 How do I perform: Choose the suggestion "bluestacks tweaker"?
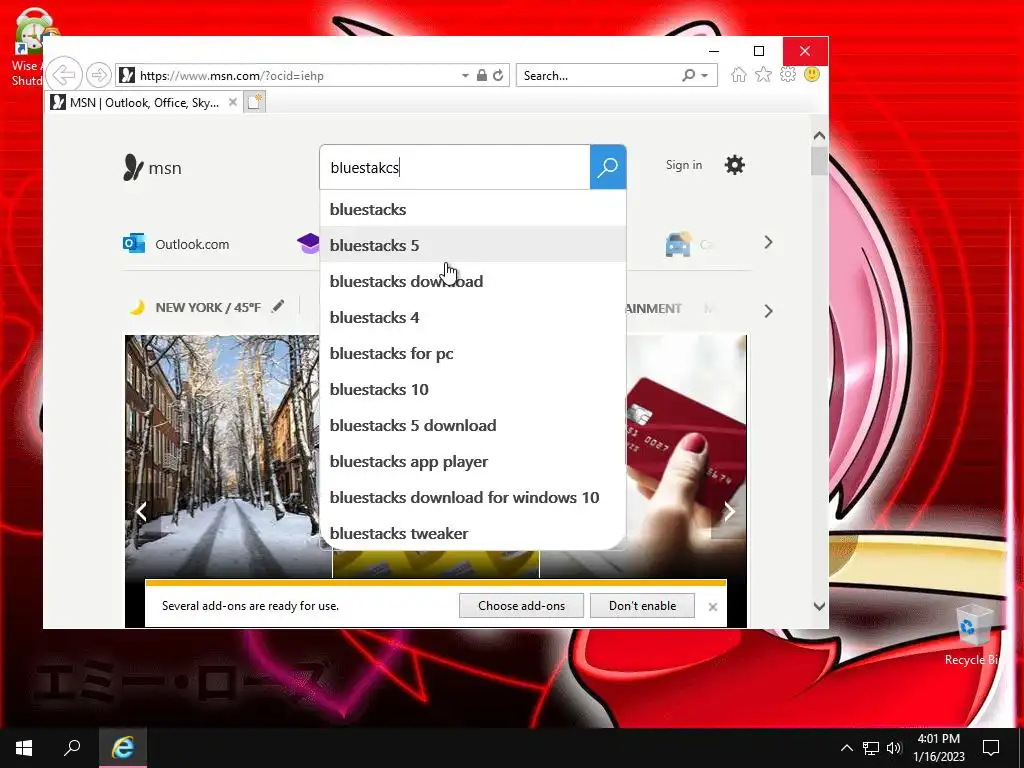point(473,533)
